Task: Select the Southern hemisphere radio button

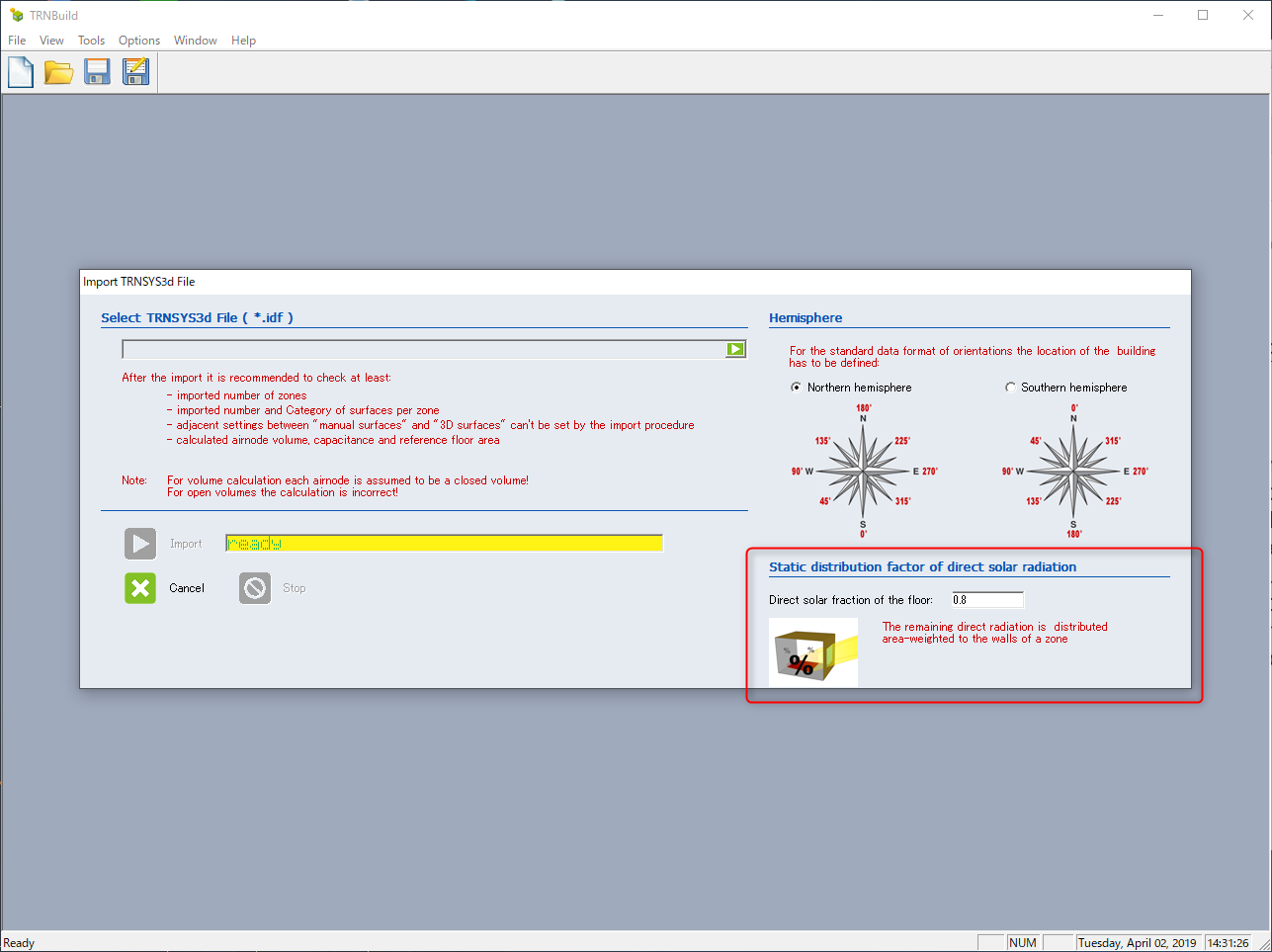Action: point(1010,388)
